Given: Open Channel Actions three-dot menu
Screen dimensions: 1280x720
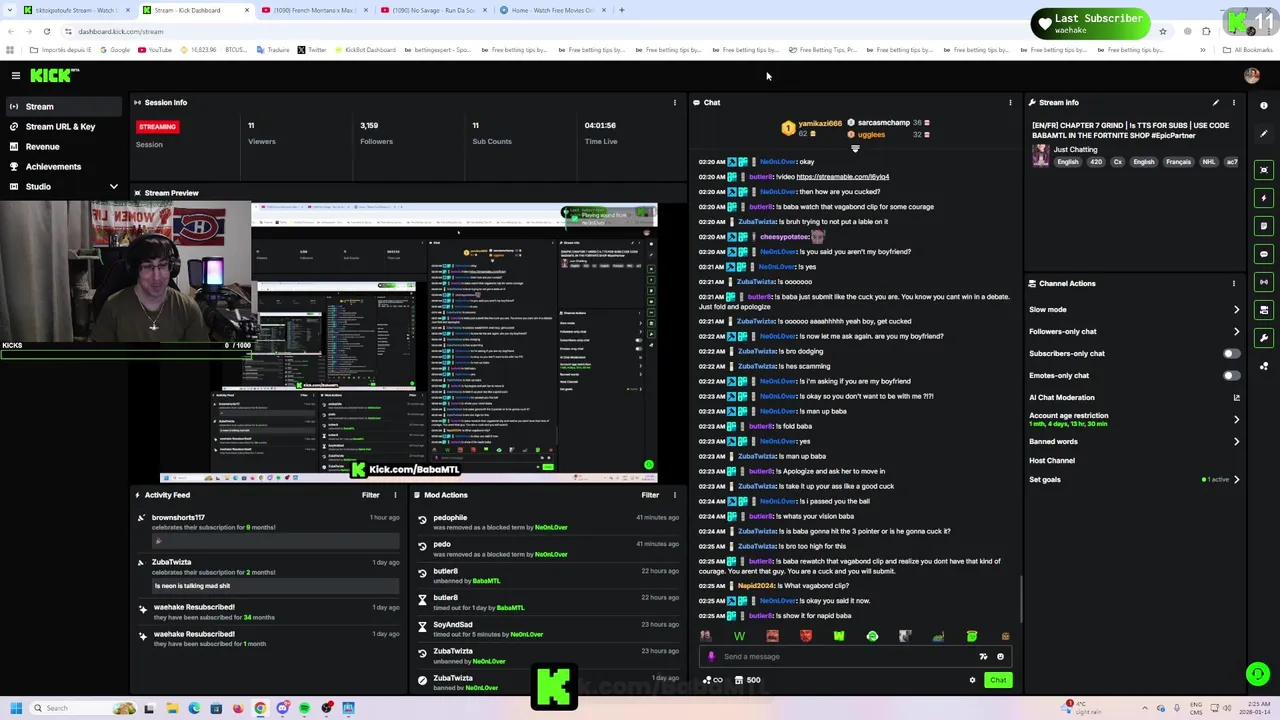Looking at the screenshot, I should (x=1233, y=283).
